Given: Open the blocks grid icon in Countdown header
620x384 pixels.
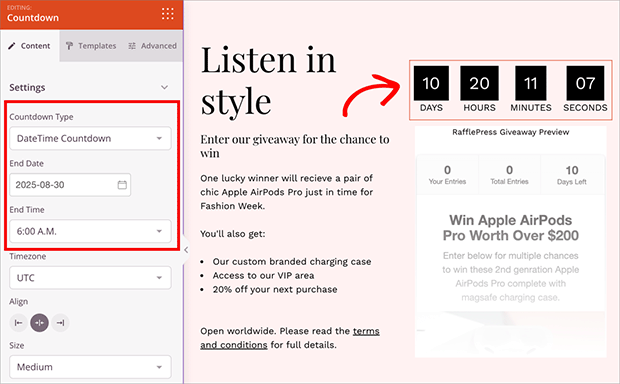Looking at the screenshot, I should (168, 13).
